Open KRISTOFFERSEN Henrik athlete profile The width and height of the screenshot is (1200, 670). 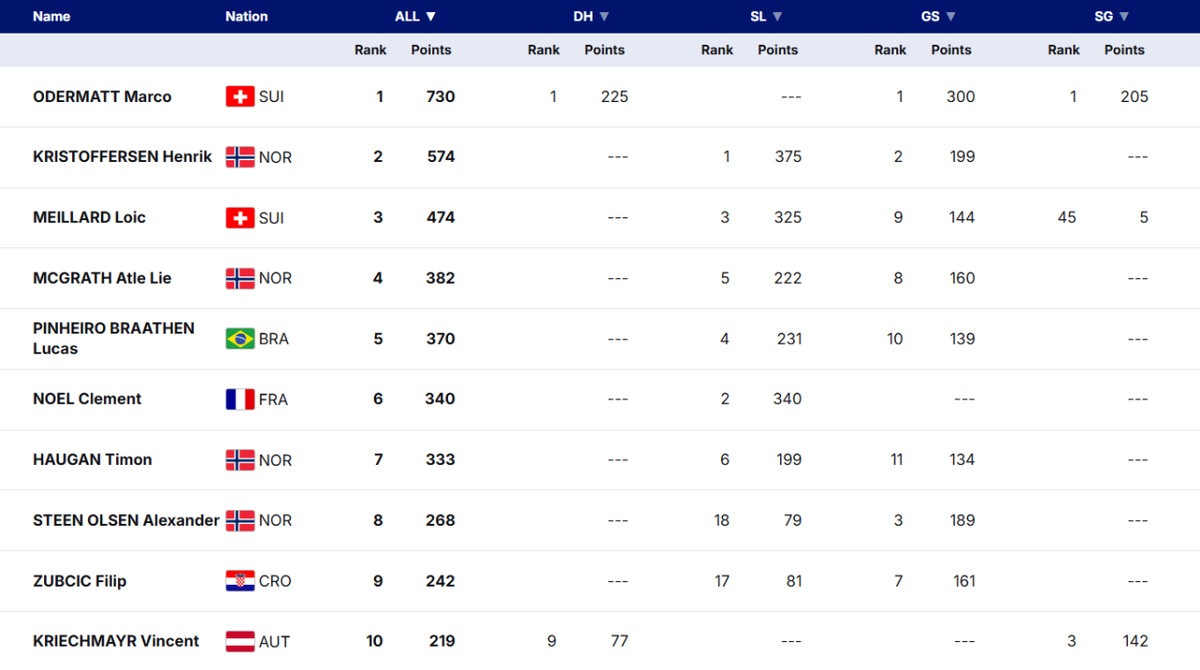click(x=122, y=157)
